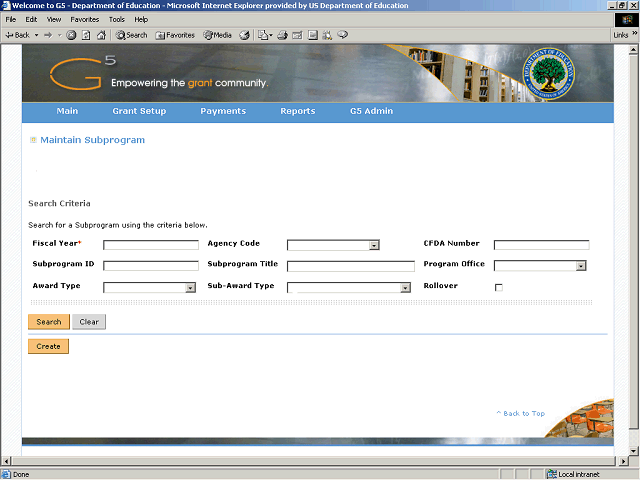
Task: Click the G5 logo in the banner
Action: tap(83, 73)
